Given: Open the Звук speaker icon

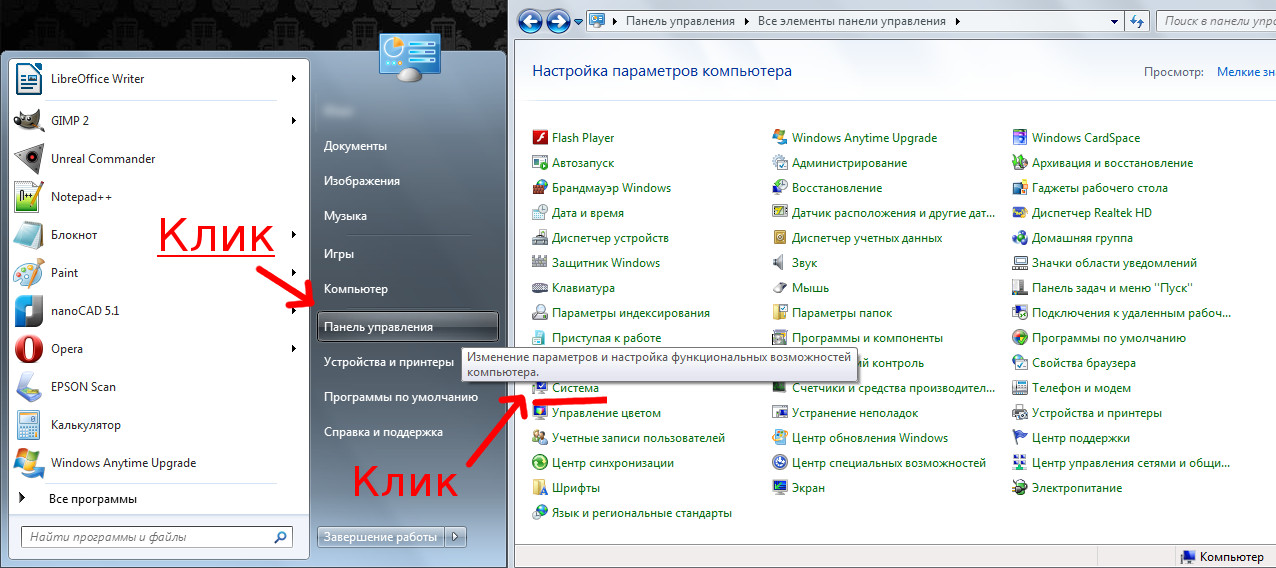Looking at the screenshot, I should click(780, 263).
